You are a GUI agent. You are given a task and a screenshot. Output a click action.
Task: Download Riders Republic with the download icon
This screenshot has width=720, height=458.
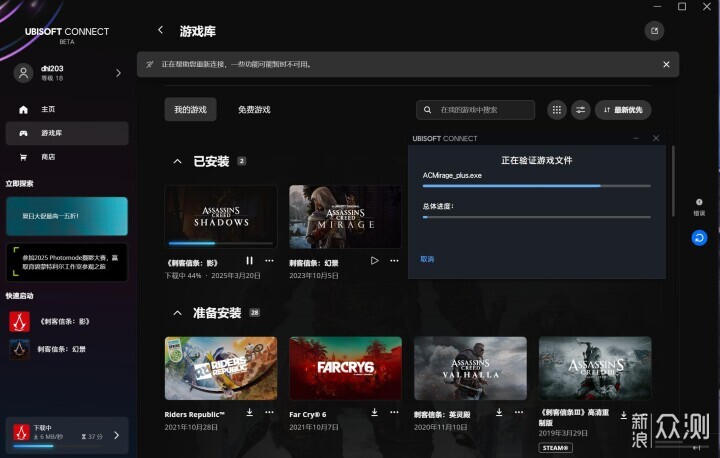(x=249, y=413)
